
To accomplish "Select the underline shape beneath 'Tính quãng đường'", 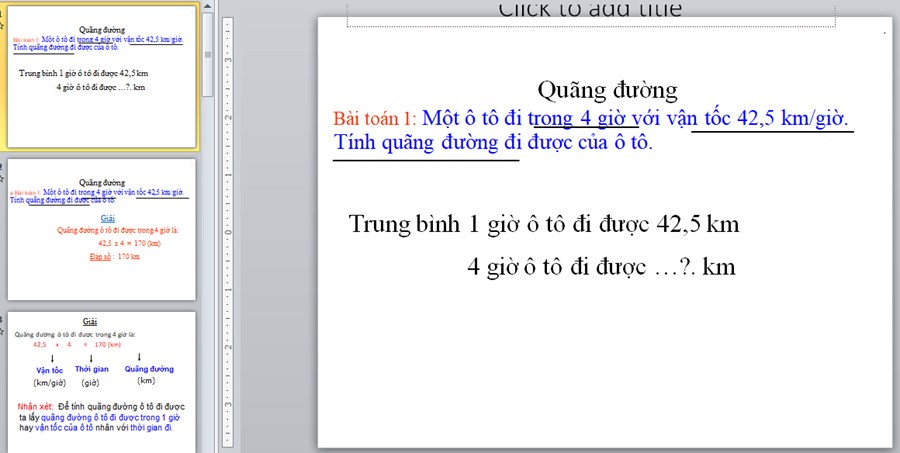I will coord(426,159).
